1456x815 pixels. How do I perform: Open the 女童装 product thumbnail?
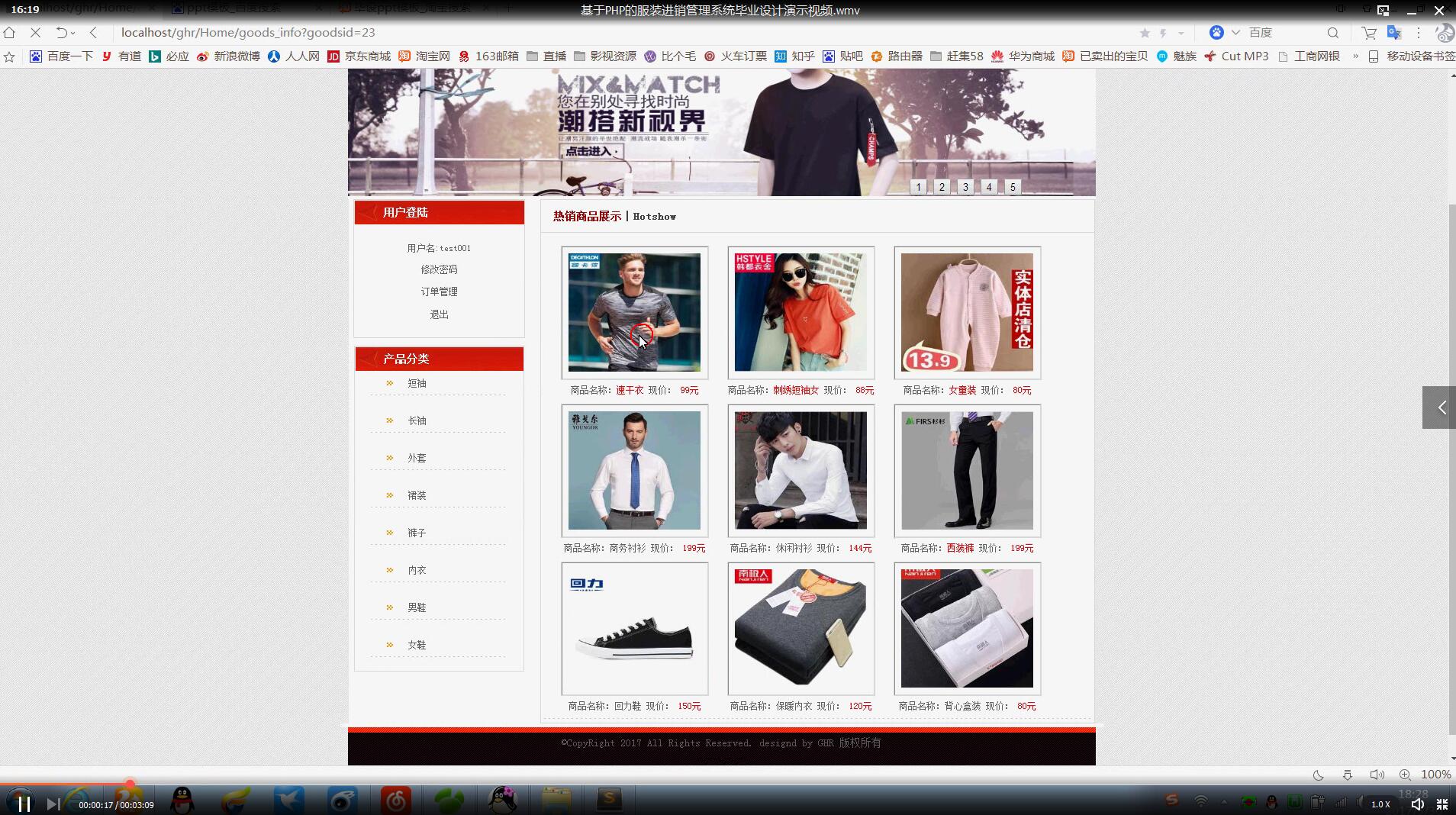click(968, 313)
